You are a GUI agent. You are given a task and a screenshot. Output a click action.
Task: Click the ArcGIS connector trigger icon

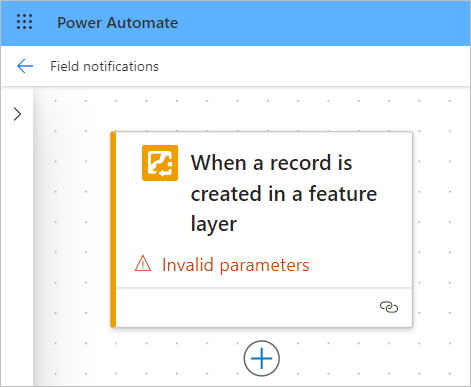pyautogui.click(x=160, y=163)
